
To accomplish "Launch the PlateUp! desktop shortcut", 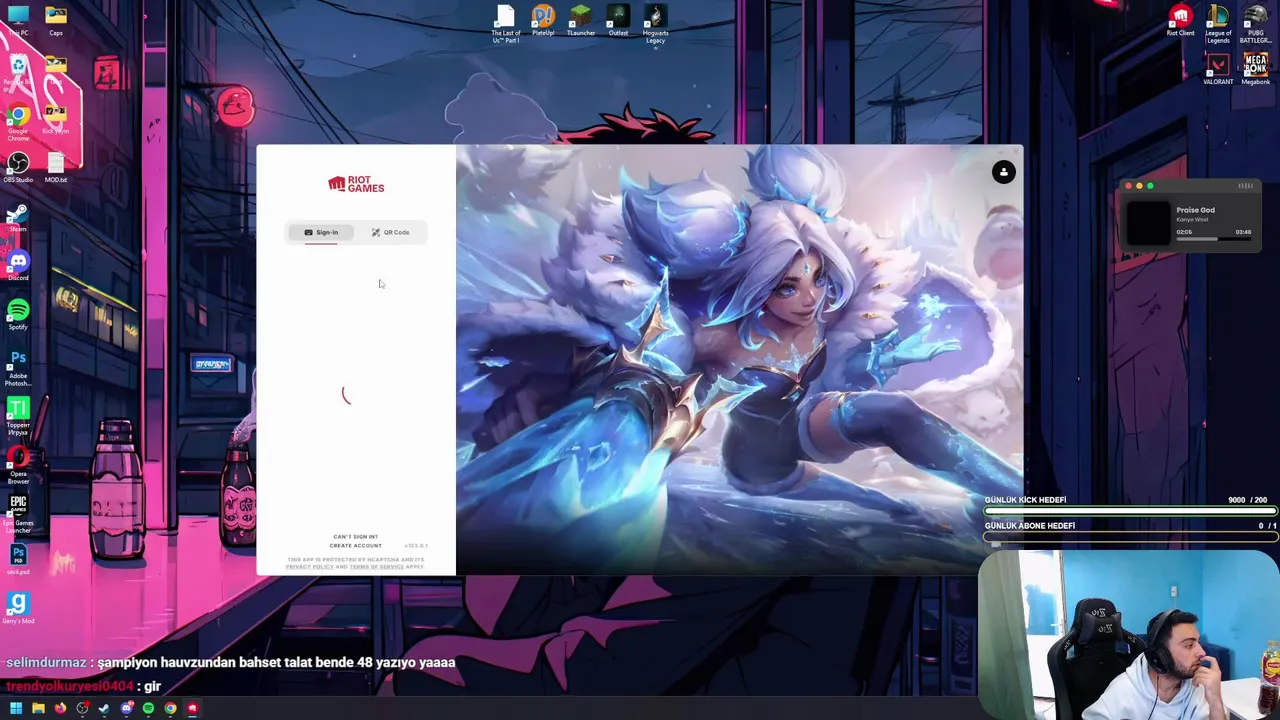I will pos(543,20).
